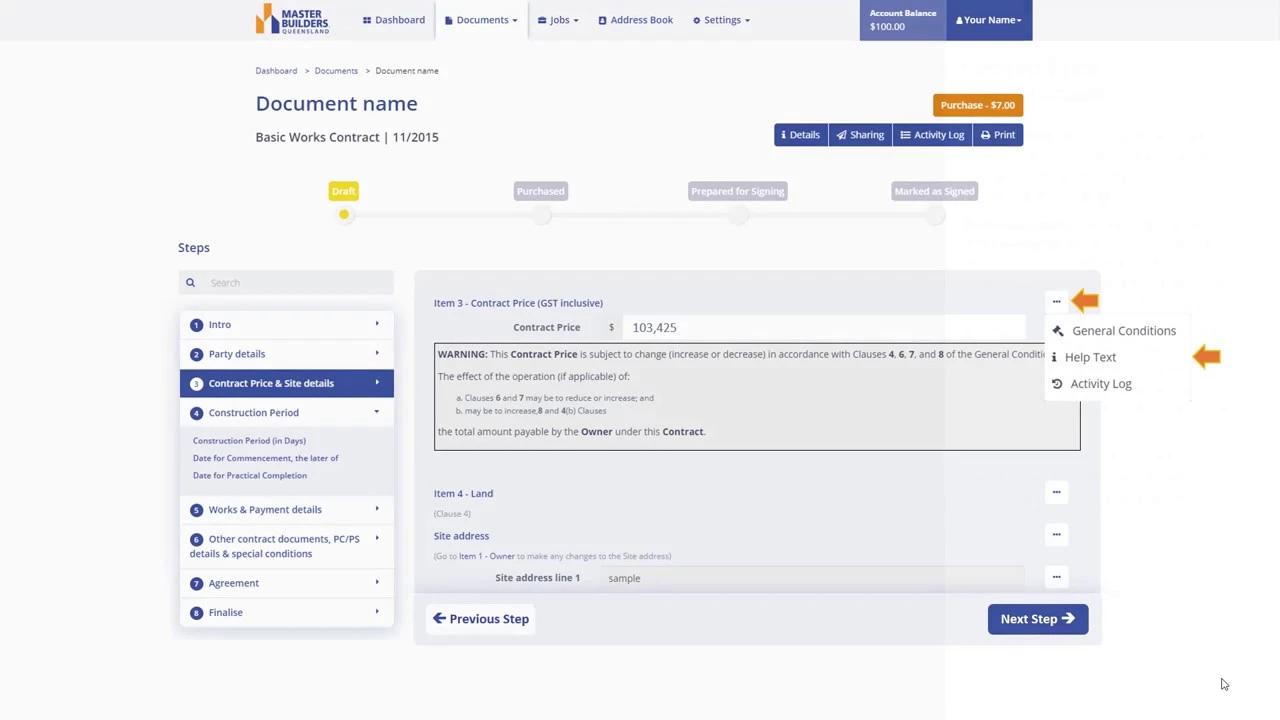This screenshot has width=1280, height=720.
Task: Click the Site address line 1 field
Action: (x=812, y=578)
